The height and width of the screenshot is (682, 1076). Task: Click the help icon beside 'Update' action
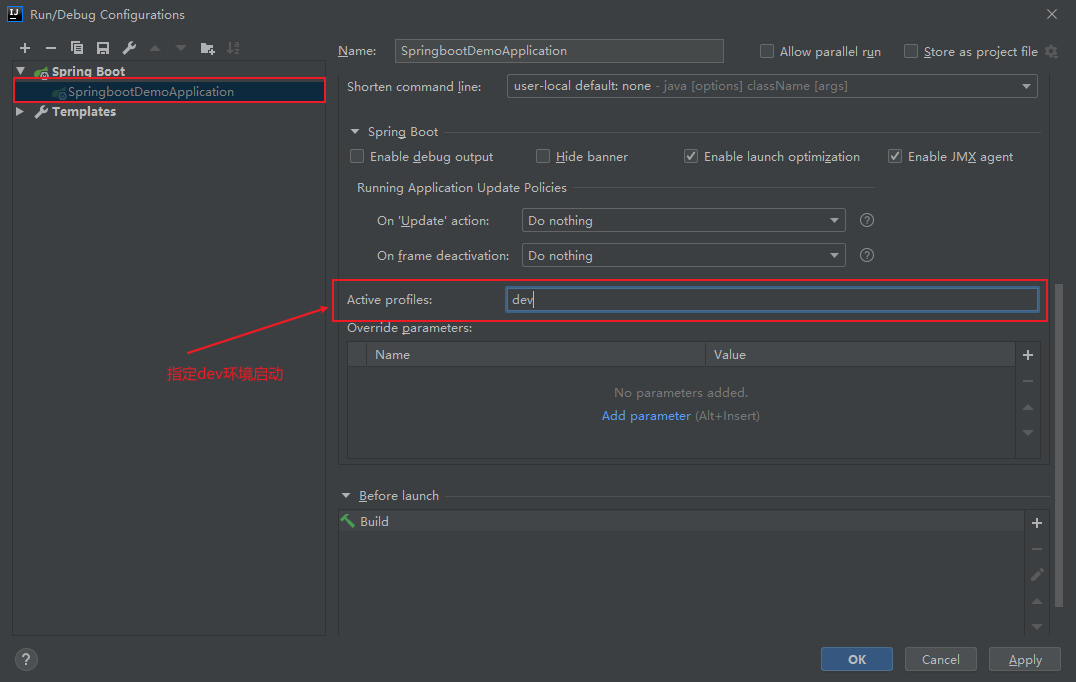tap(867, 220)
